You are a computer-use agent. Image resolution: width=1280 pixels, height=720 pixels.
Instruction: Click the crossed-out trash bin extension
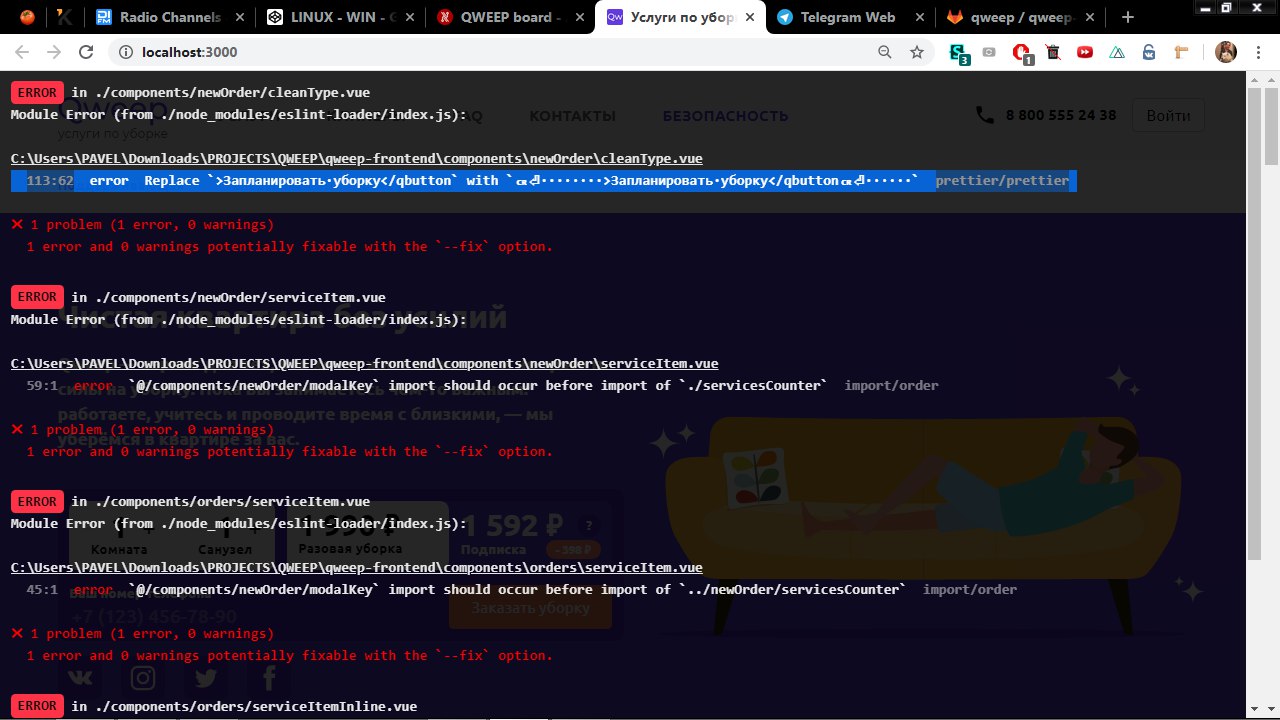(x=1053, y=52)
